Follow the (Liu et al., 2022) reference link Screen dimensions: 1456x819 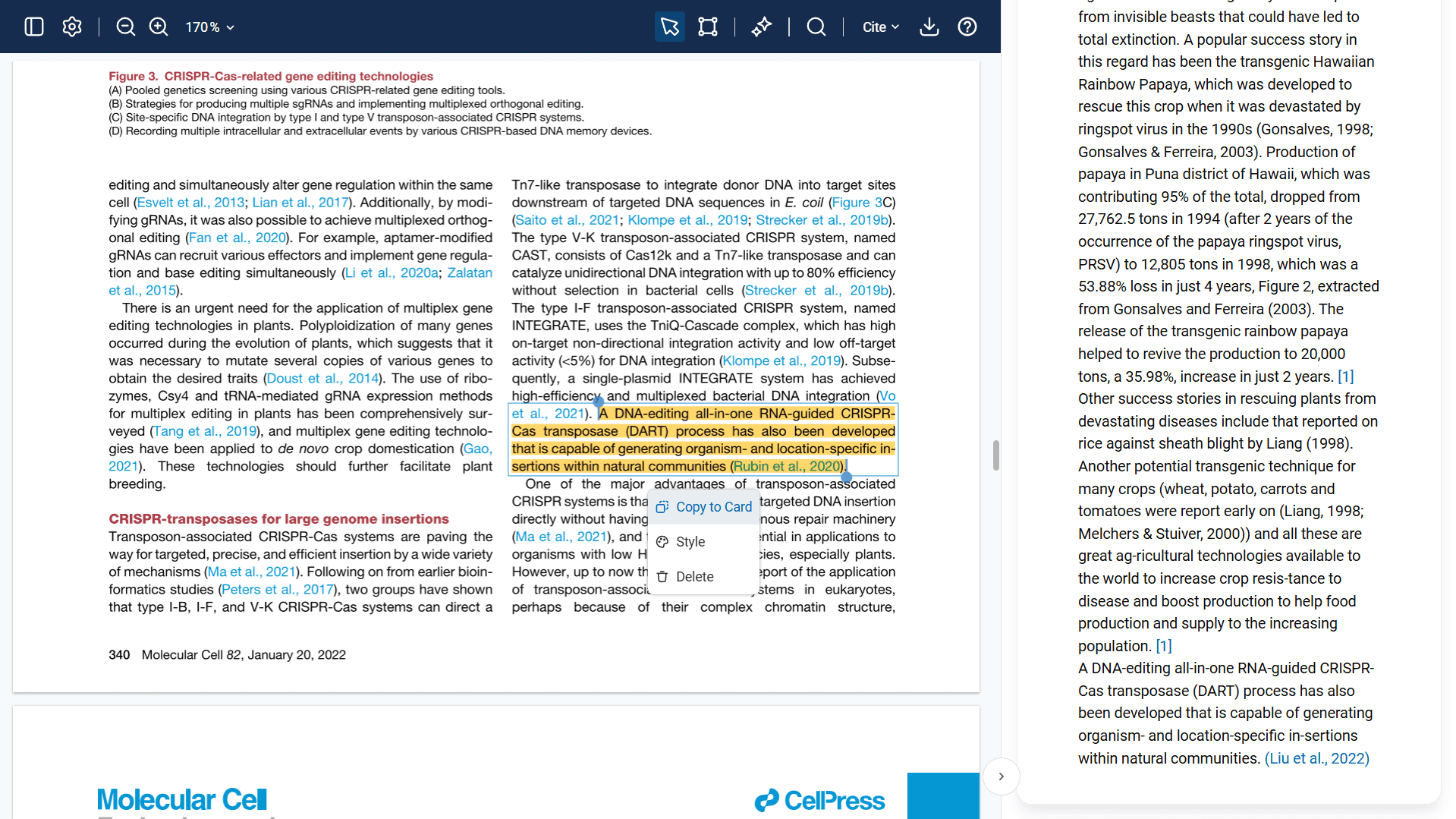(x=1316, y=758)
